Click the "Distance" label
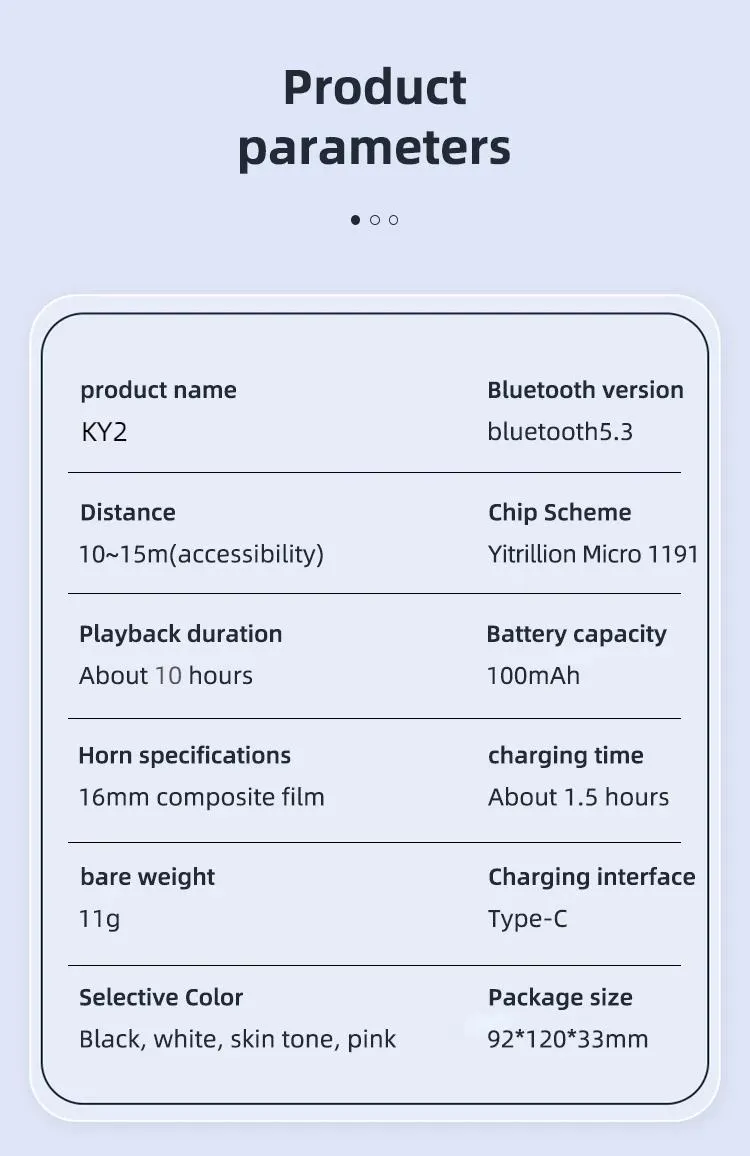Image resolution: width=750 pixels, height=1156 pixels. 127,512
